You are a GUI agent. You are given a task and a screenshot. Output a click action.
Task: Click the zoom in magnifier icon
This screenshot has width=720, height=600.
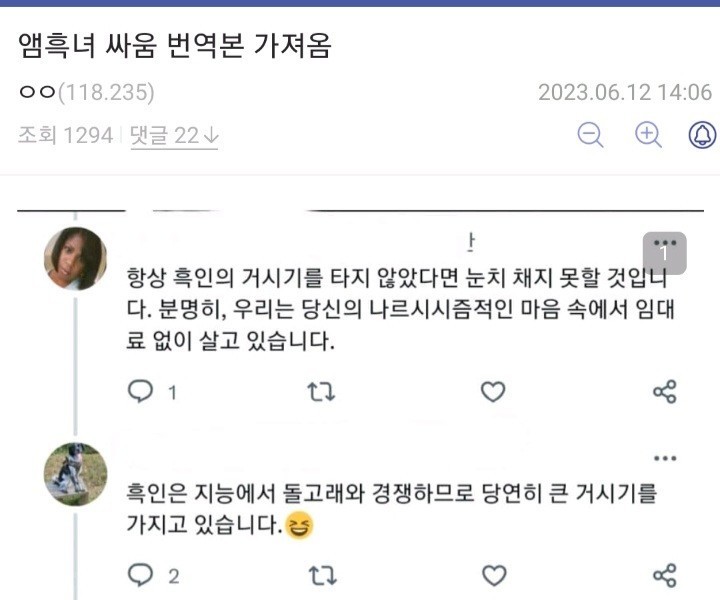coord(649,135)
